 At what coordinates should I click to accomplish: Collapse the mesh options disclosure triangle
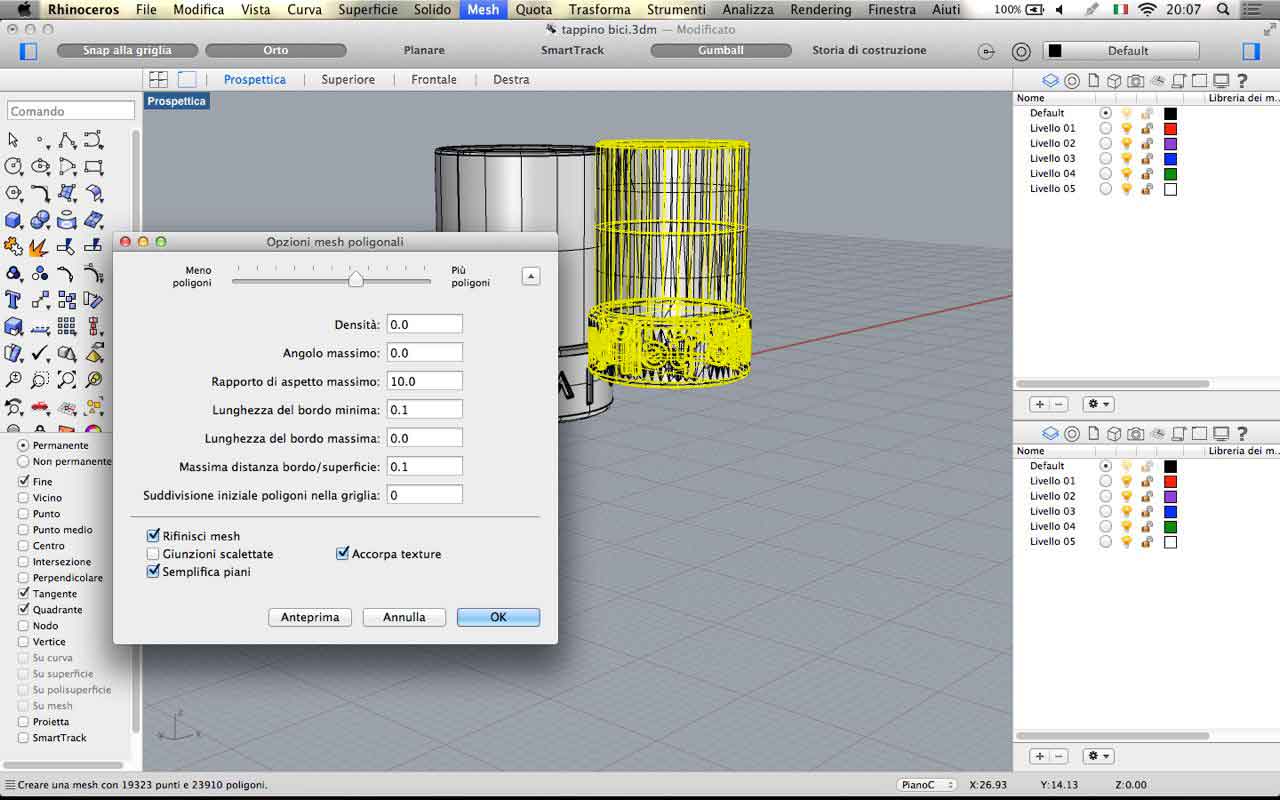(531, 277)
